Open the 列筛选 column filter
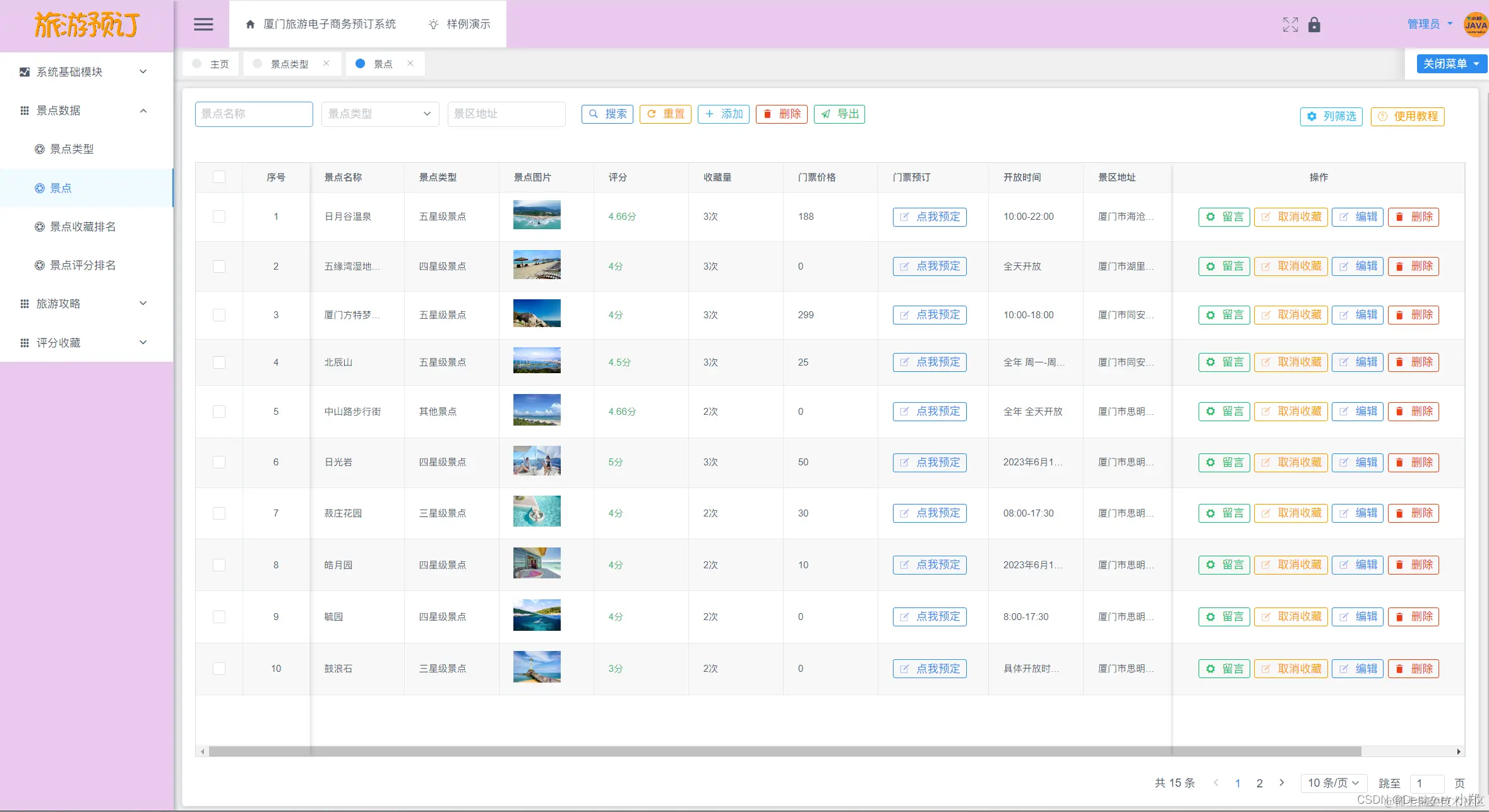 (1331, 116)
